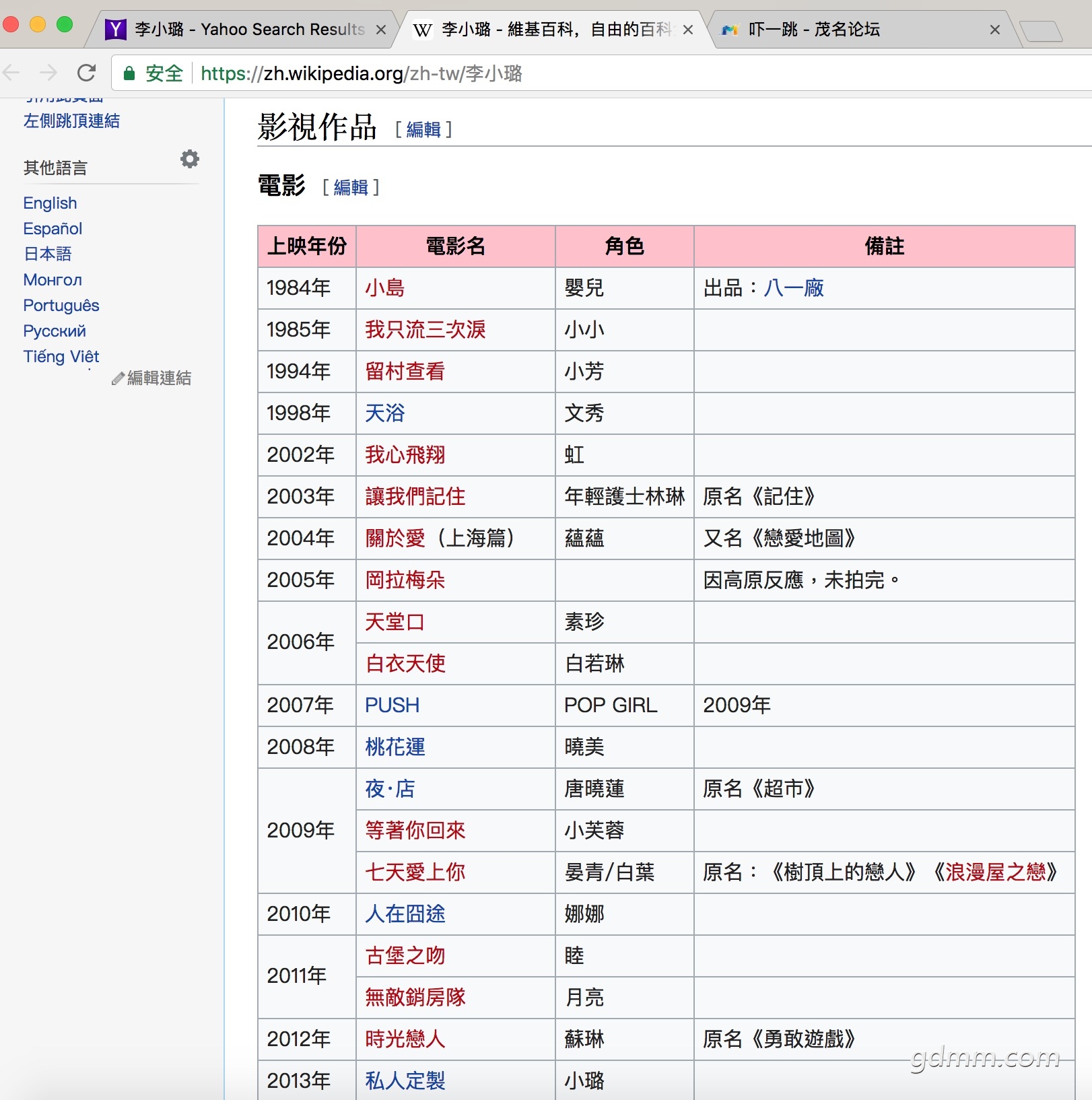The image size is (1092, 1100).
Task: Click the 其他語言 sidebar heading
Action: pos(55,168)
